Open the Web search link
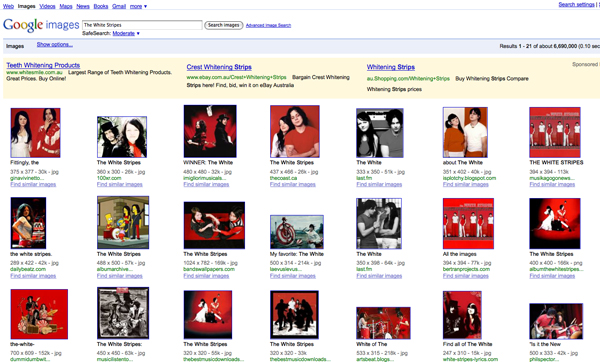The image size is (600, 362). pos(8,6)
